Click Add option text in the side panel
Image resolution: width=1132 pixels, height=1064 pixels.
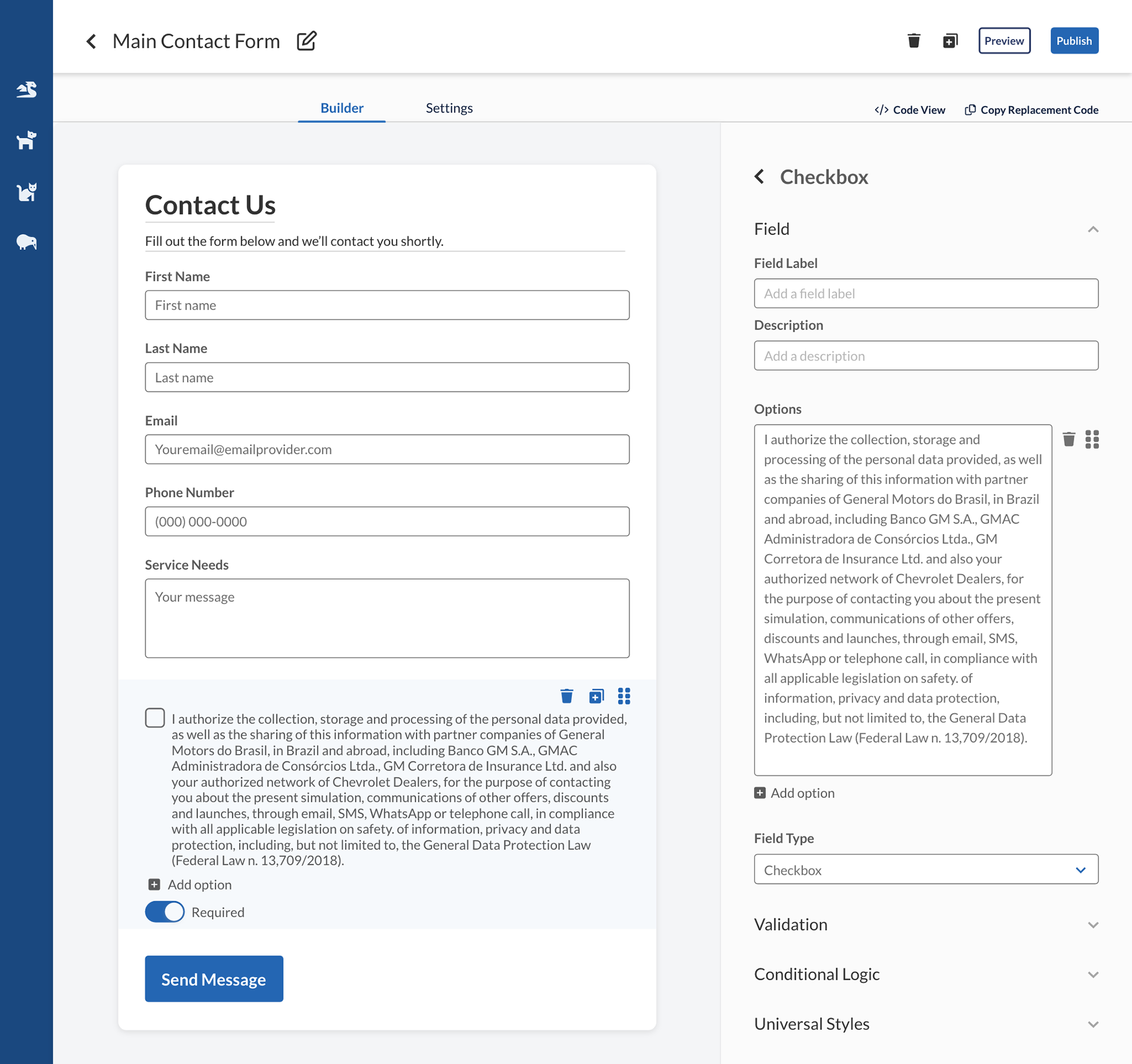802,793
